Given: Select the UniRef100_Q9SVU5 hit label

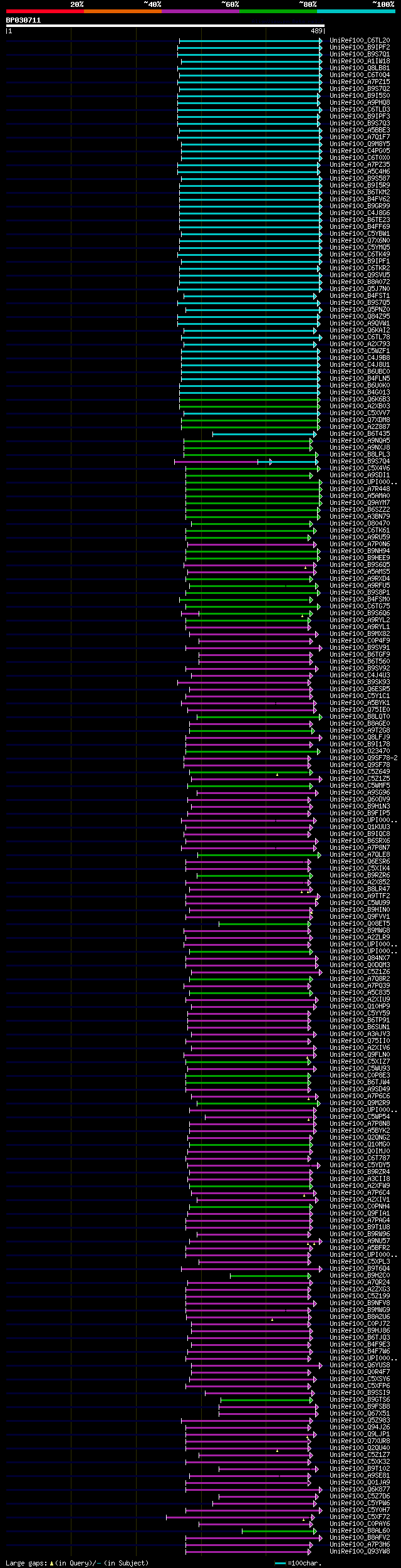Looking at the screenshot, I should (360, 275).
